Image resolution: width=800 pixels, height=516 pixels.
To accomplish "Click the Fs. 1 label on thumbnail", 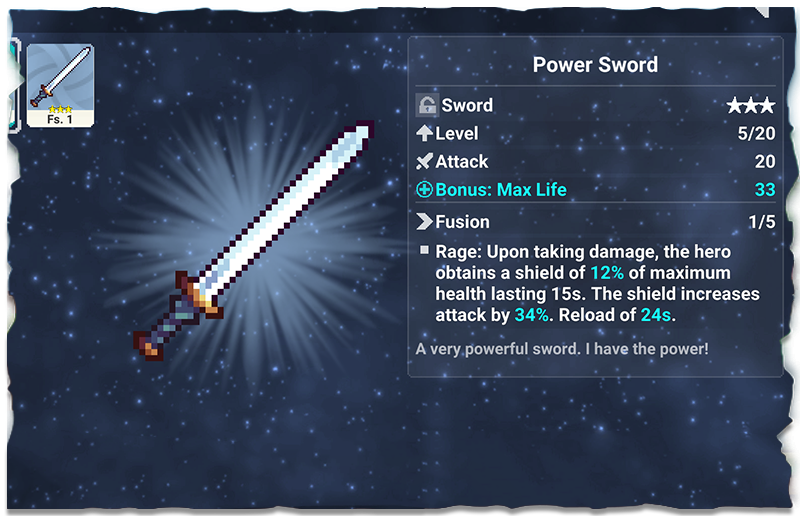I will (x=60, y=119).
